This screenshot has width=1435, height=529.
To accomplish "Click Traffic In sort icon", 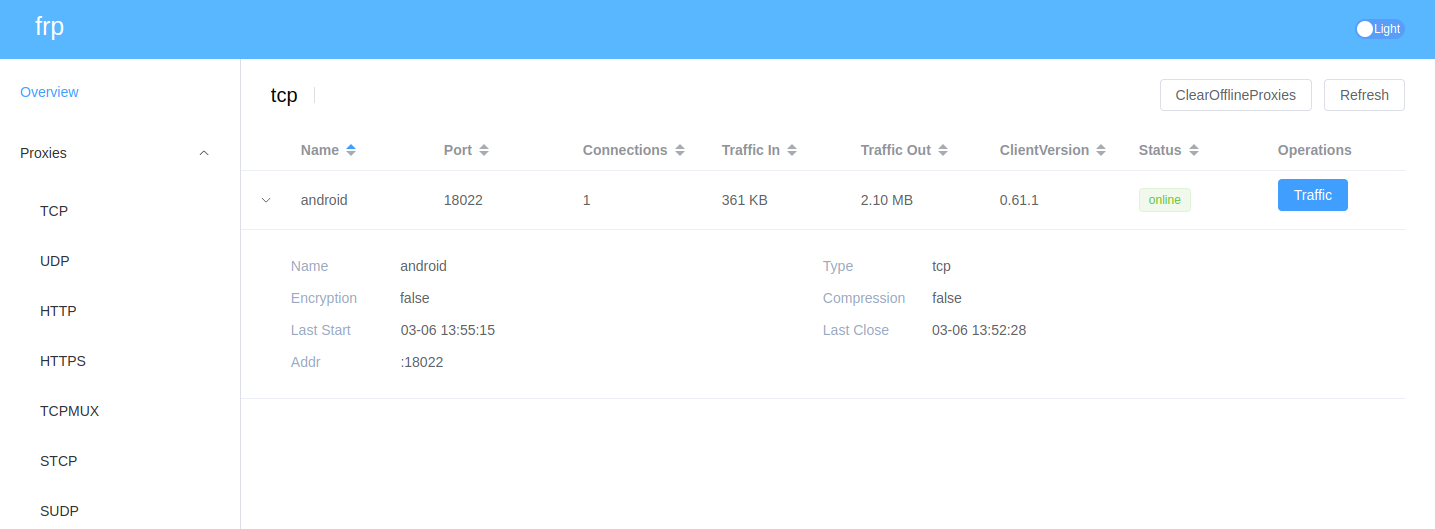I will pos(792,150).
